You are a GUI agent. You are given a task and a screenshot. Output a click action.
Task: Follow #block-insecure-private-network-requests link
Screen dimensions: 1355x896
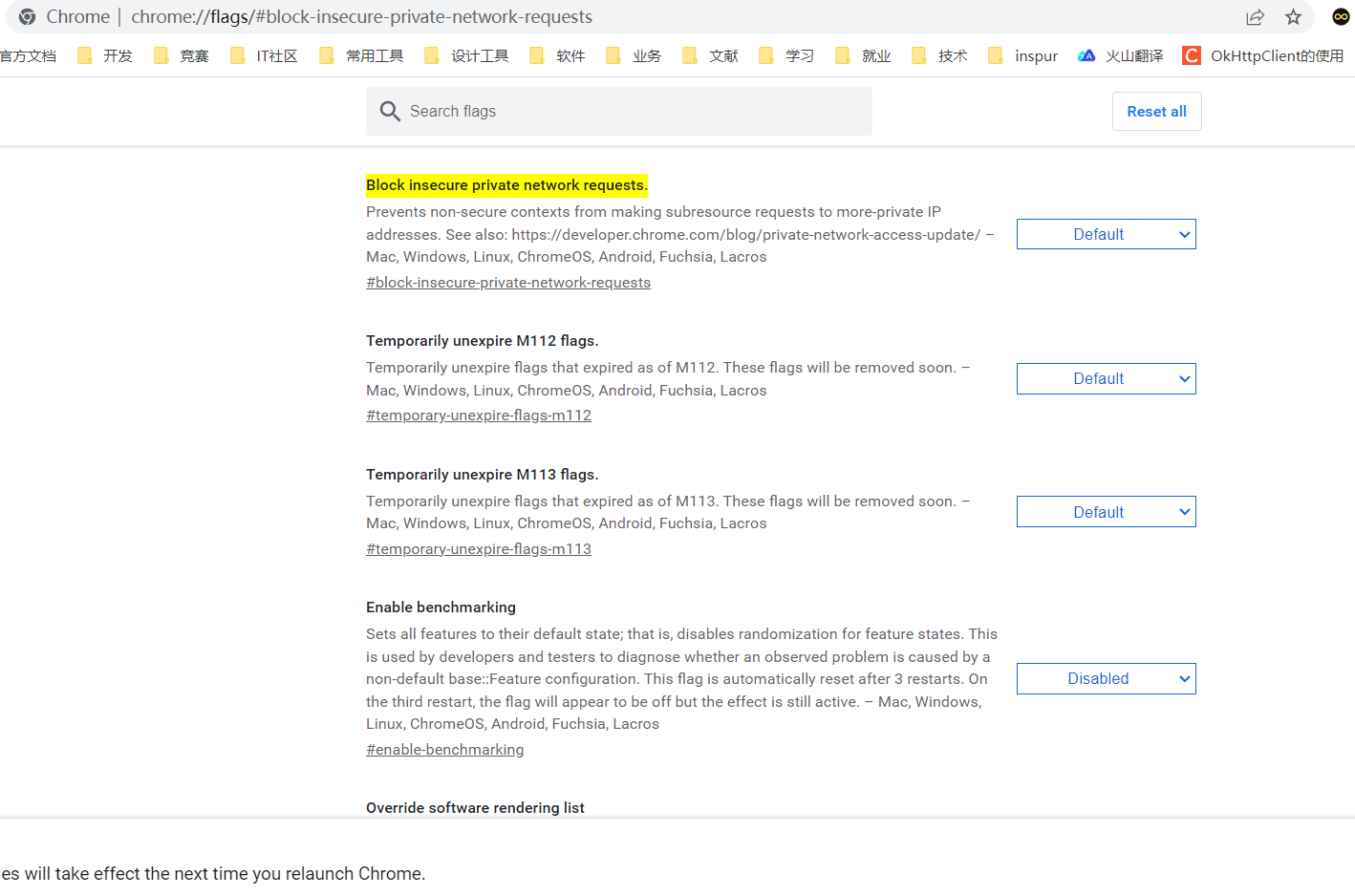point(508,283)
